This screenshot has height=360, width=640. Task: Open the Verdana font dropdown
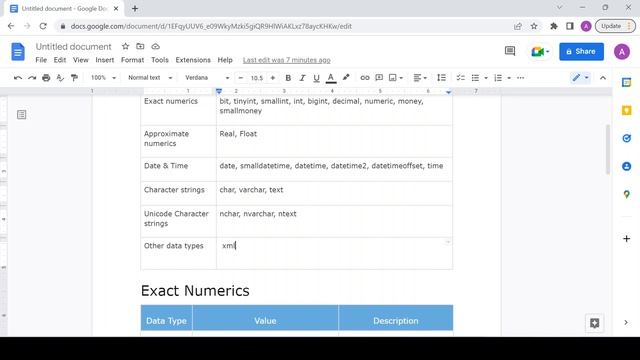point(207,78)
